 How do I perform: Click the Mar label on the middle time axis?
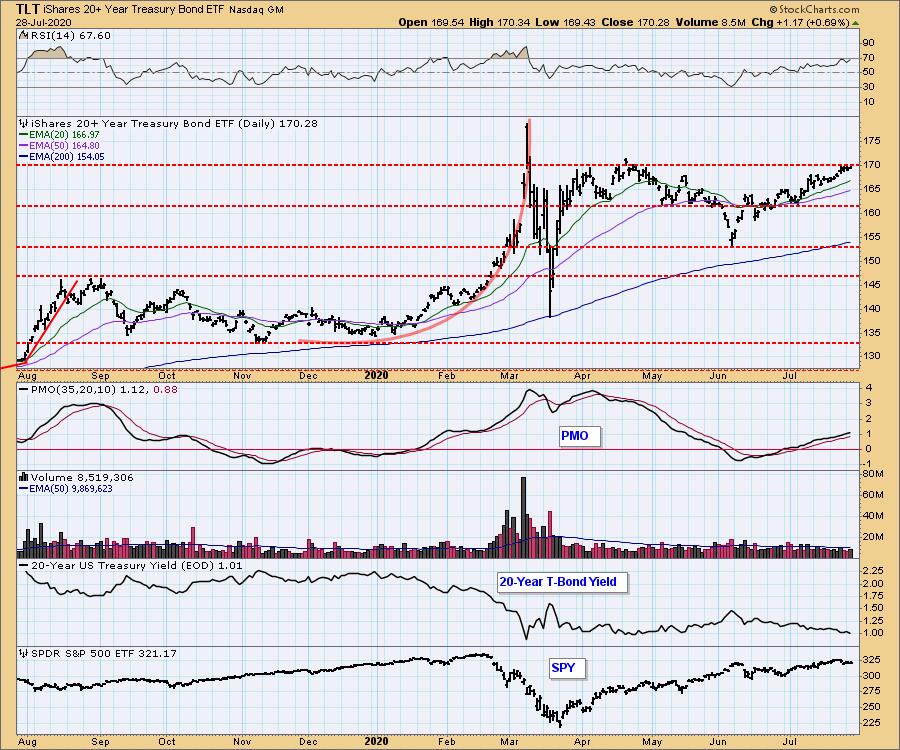[x=509, y=376]
